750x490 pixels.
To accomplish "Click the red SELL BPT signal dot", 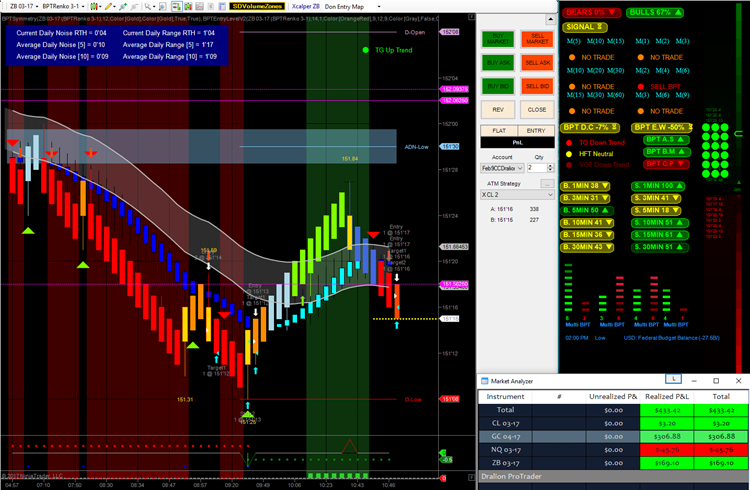I will coord(640,87).
